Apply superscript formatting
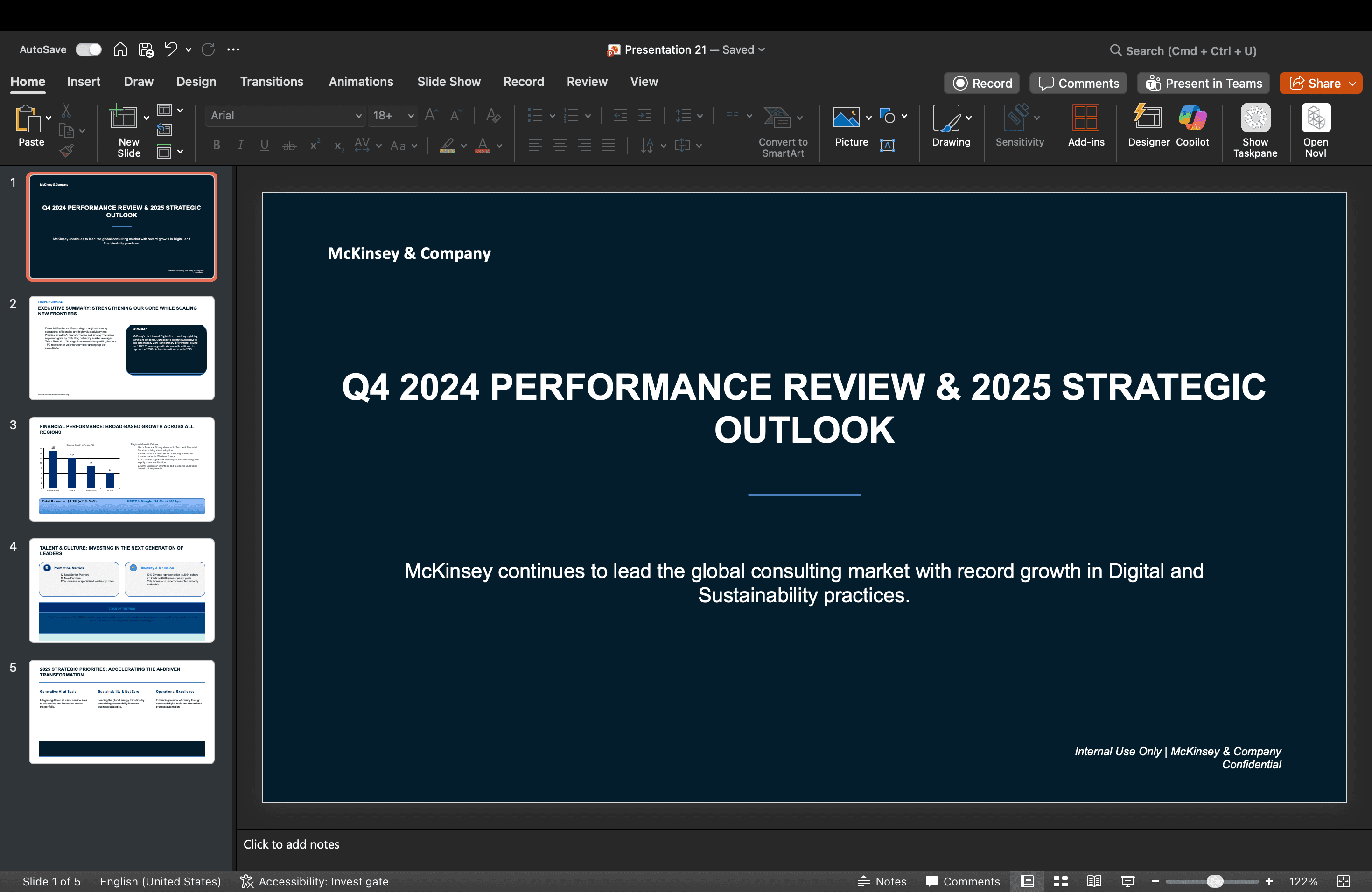The height and width of the screenshot is (892, 1372). [314, 145]
